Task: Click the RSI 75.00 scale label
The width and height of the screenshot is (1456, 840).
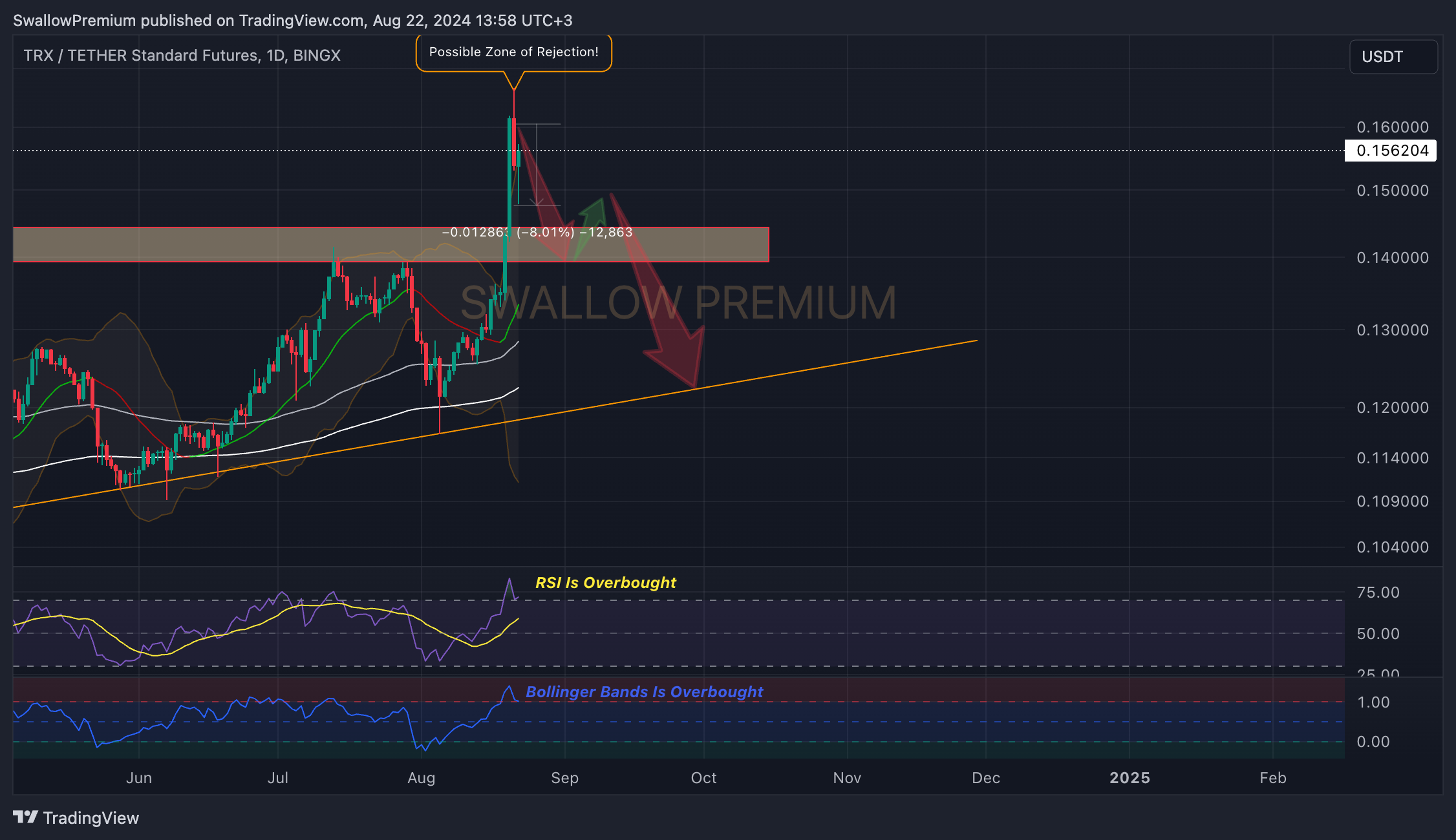Action: coord(1378,593)
